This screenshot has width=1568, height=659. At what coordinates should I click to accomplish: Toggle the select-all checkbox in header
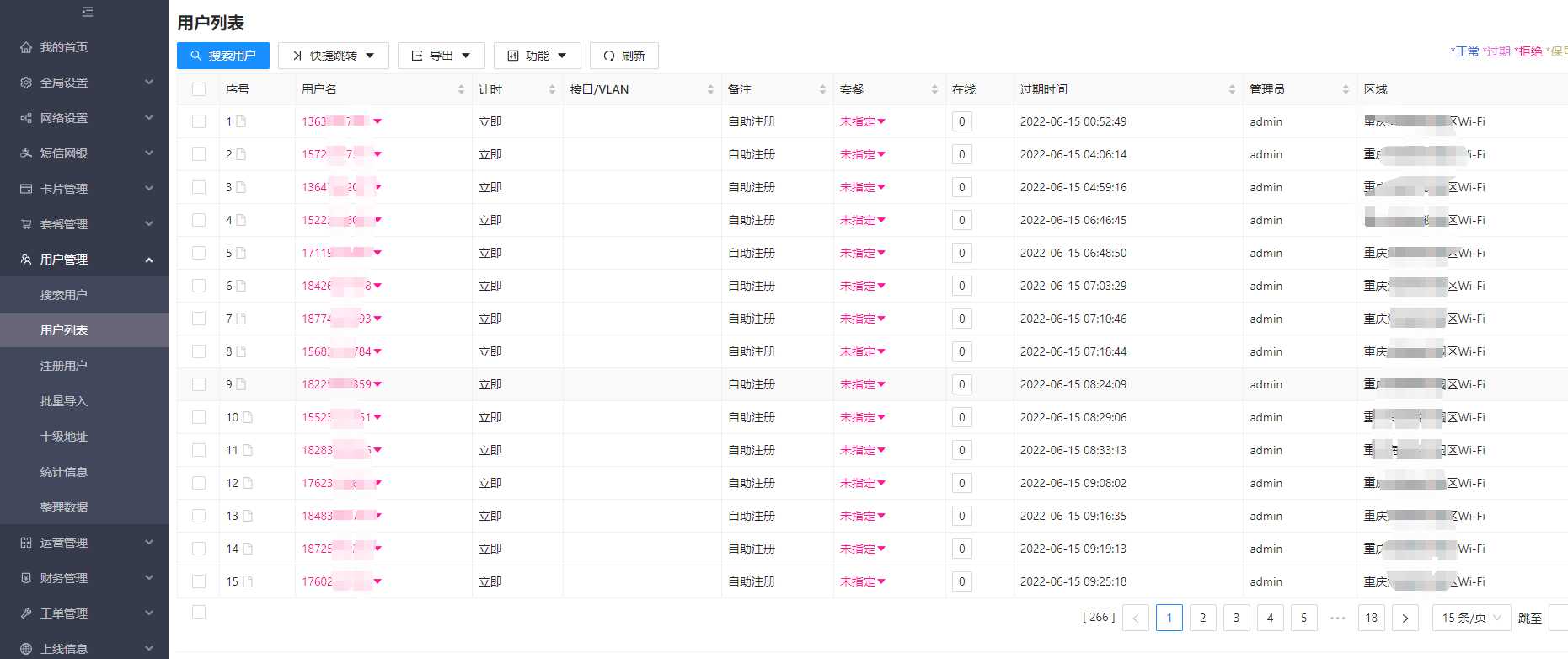199,89
